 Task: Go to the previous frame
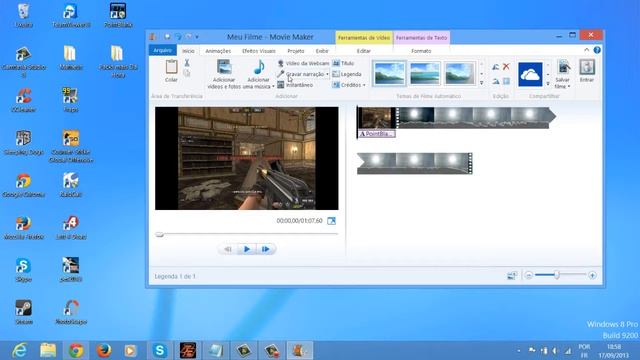click(228, 249)
